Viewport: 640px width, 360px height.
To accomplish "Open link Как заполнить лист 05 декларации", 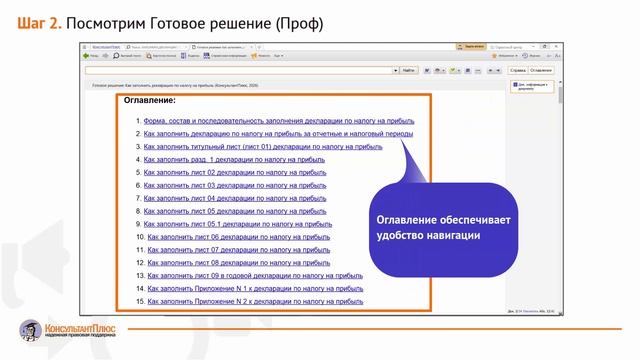I will click(235, 211).
